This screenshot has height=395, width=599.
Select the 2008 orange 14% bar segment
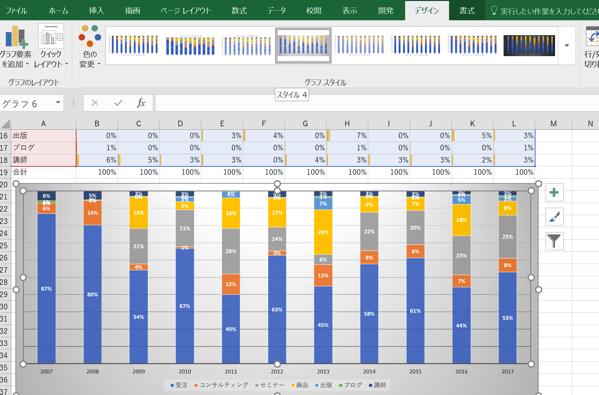pyautogui.click(x=92, y=213)
